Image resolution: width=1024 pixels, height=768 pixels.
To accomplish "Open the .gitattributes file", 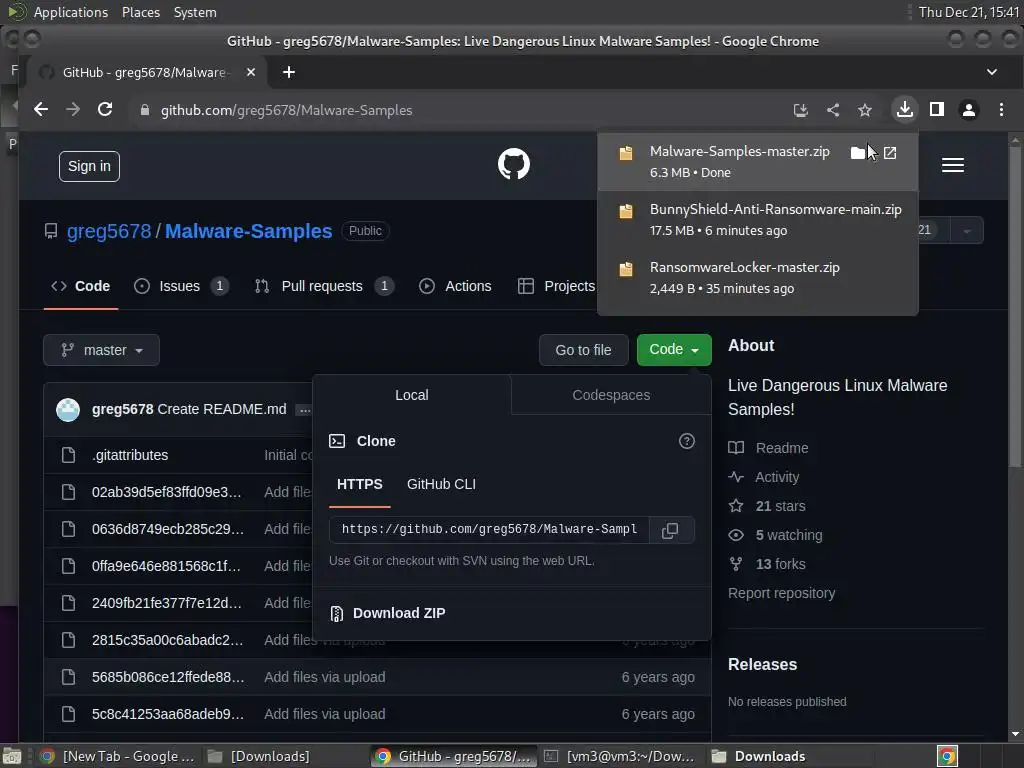I will tap(130, 455).
